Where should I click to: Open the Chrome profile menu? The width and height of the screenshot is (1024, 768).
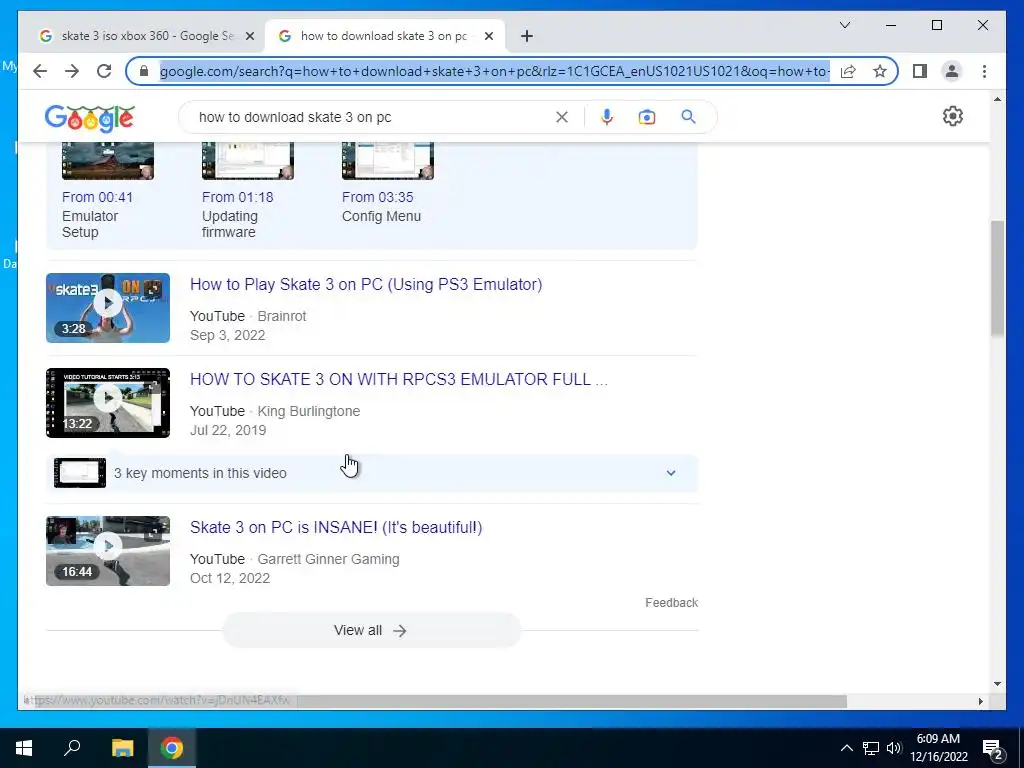coord(952,71)
